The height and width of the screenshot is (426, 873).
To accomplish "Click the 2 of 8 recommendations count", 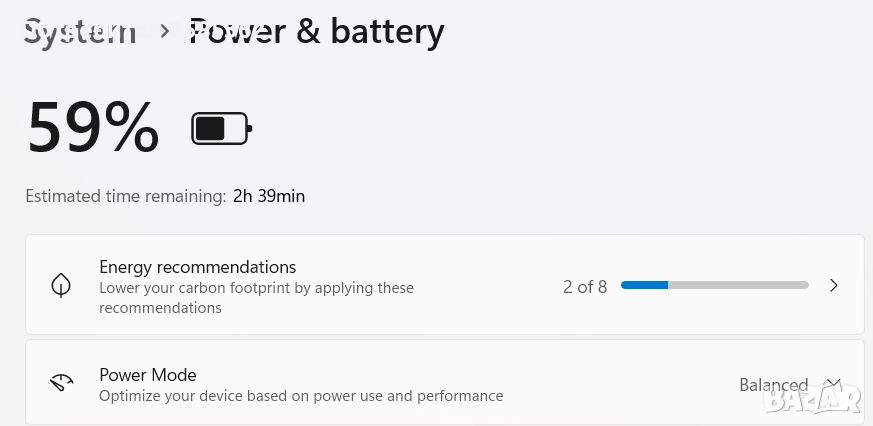I will pos(585,287).
